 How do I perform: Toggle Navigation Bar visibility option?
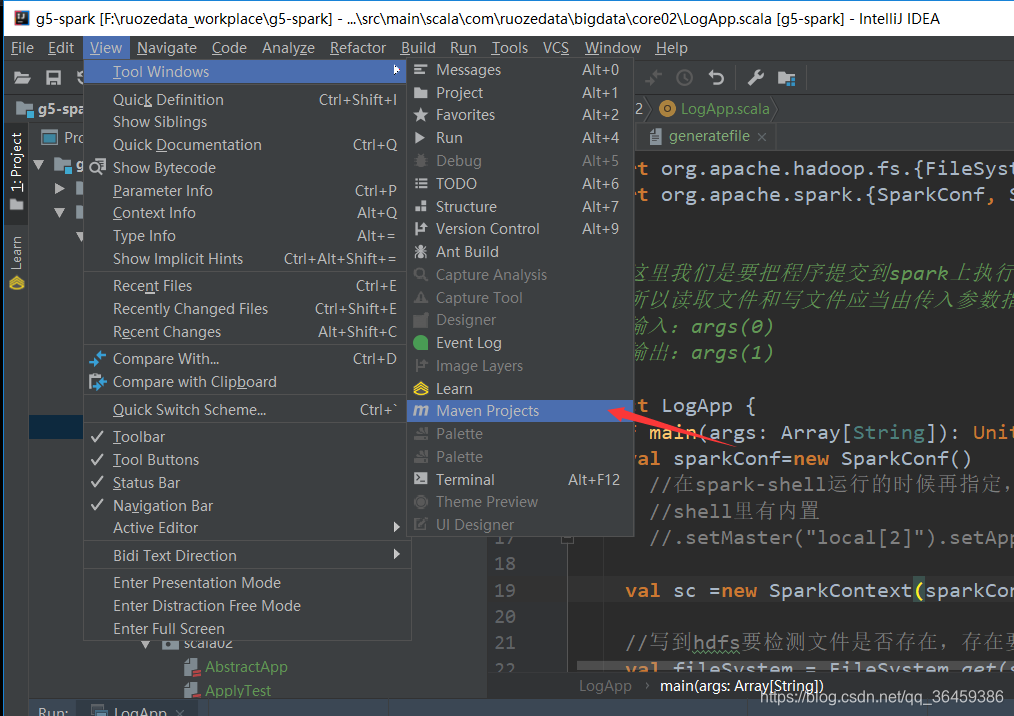248,506
